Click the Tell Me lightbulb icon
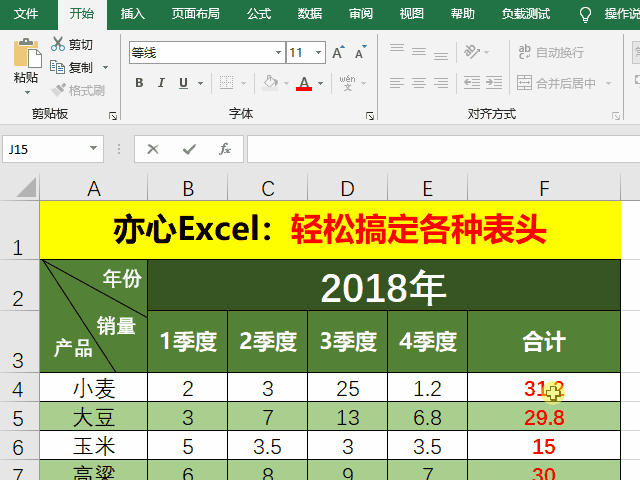 point(585,15)
